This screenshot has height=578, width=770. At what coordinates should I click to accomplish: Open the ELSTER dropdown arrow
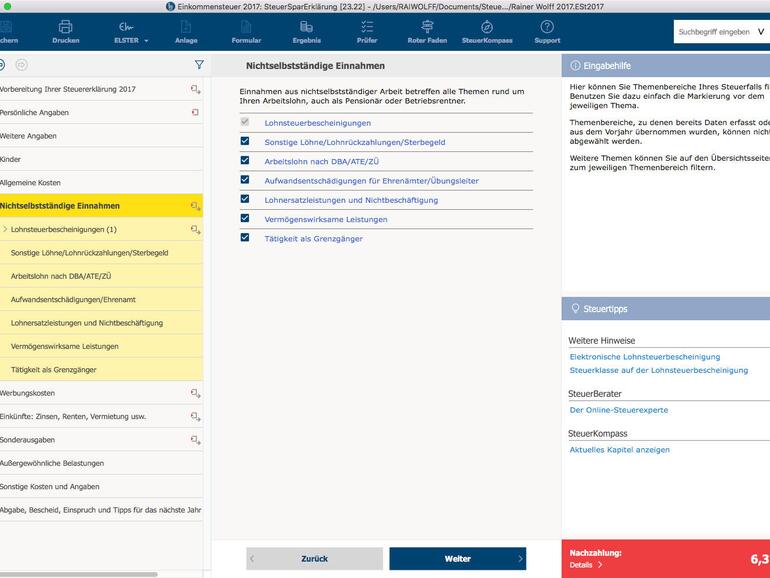coord(146,41)
